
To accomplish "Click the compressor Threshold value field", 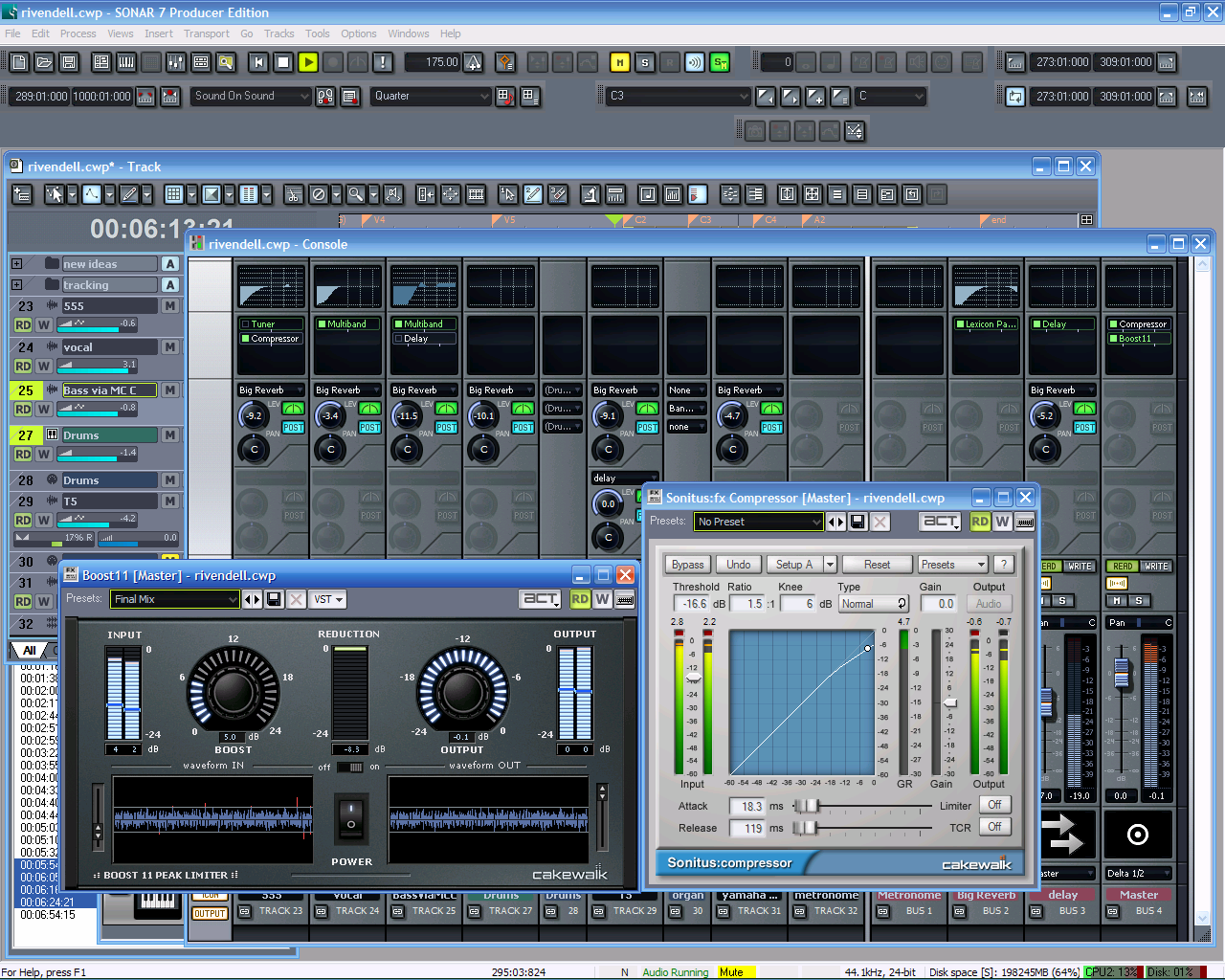I will pos(693,604).
